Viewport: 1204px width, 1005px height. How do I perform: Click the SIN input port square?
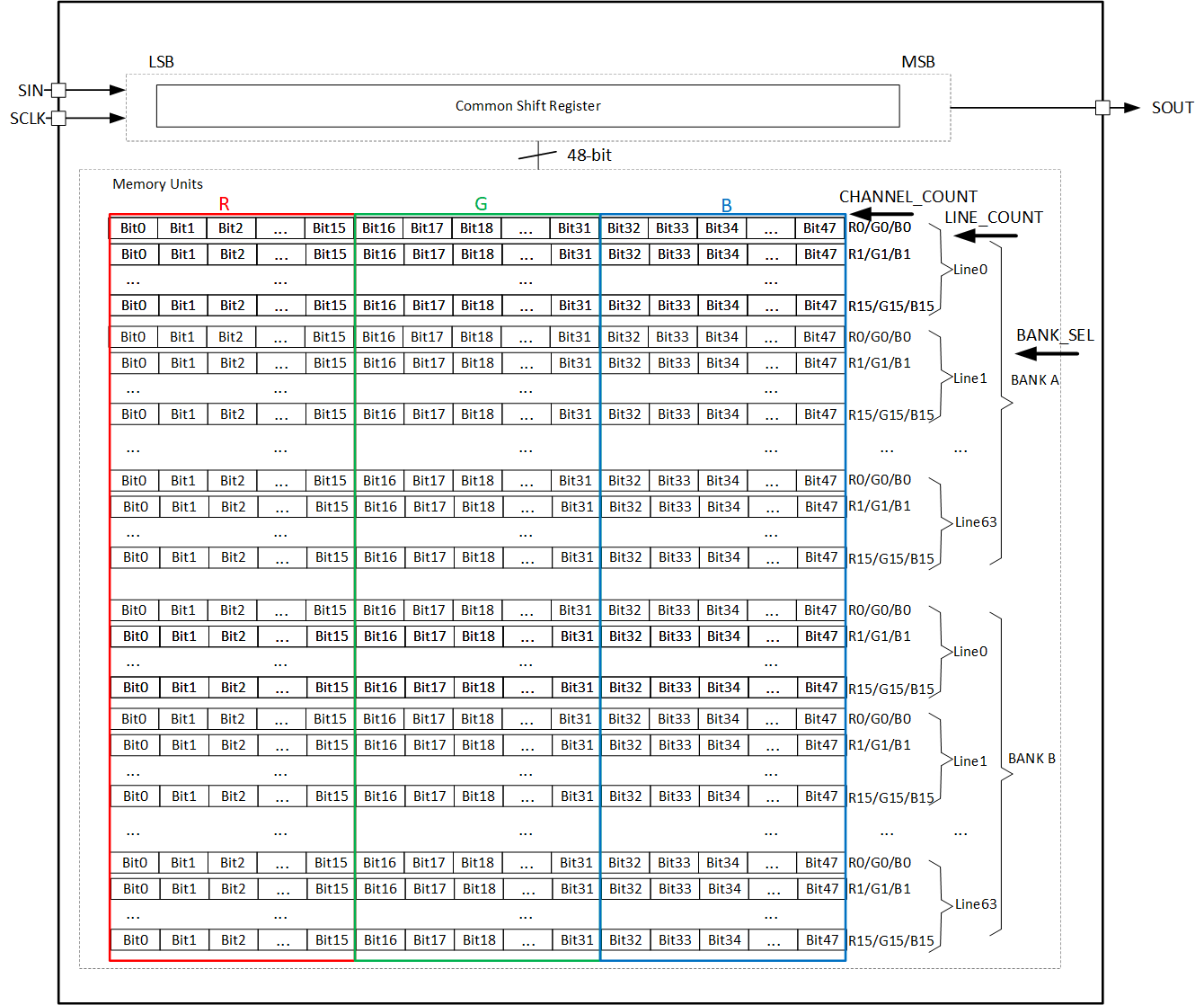coord(58,90)
